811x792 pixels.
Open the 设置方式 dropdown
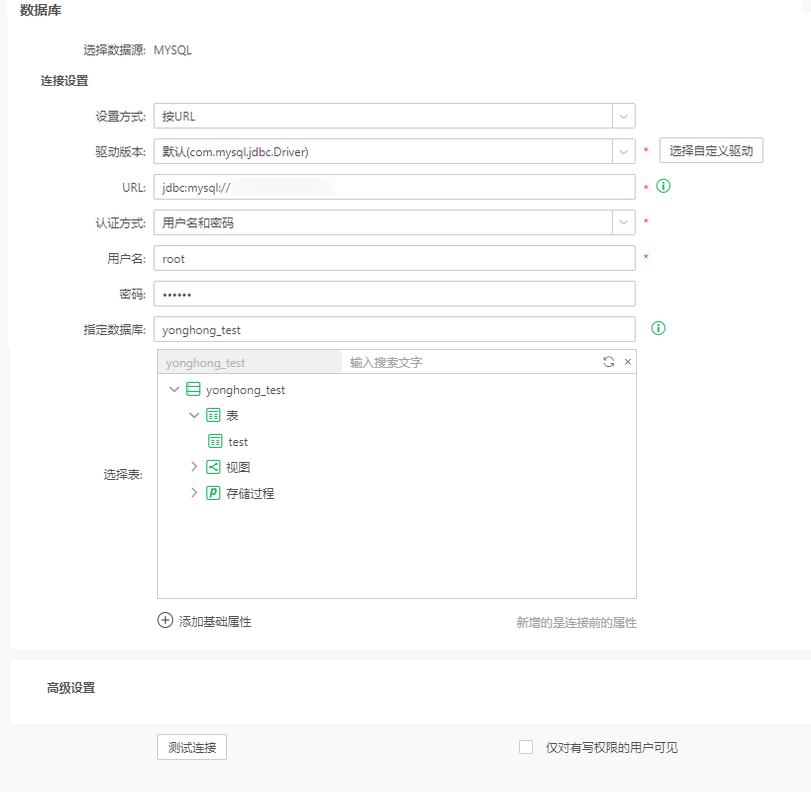[x=624, y=116]
